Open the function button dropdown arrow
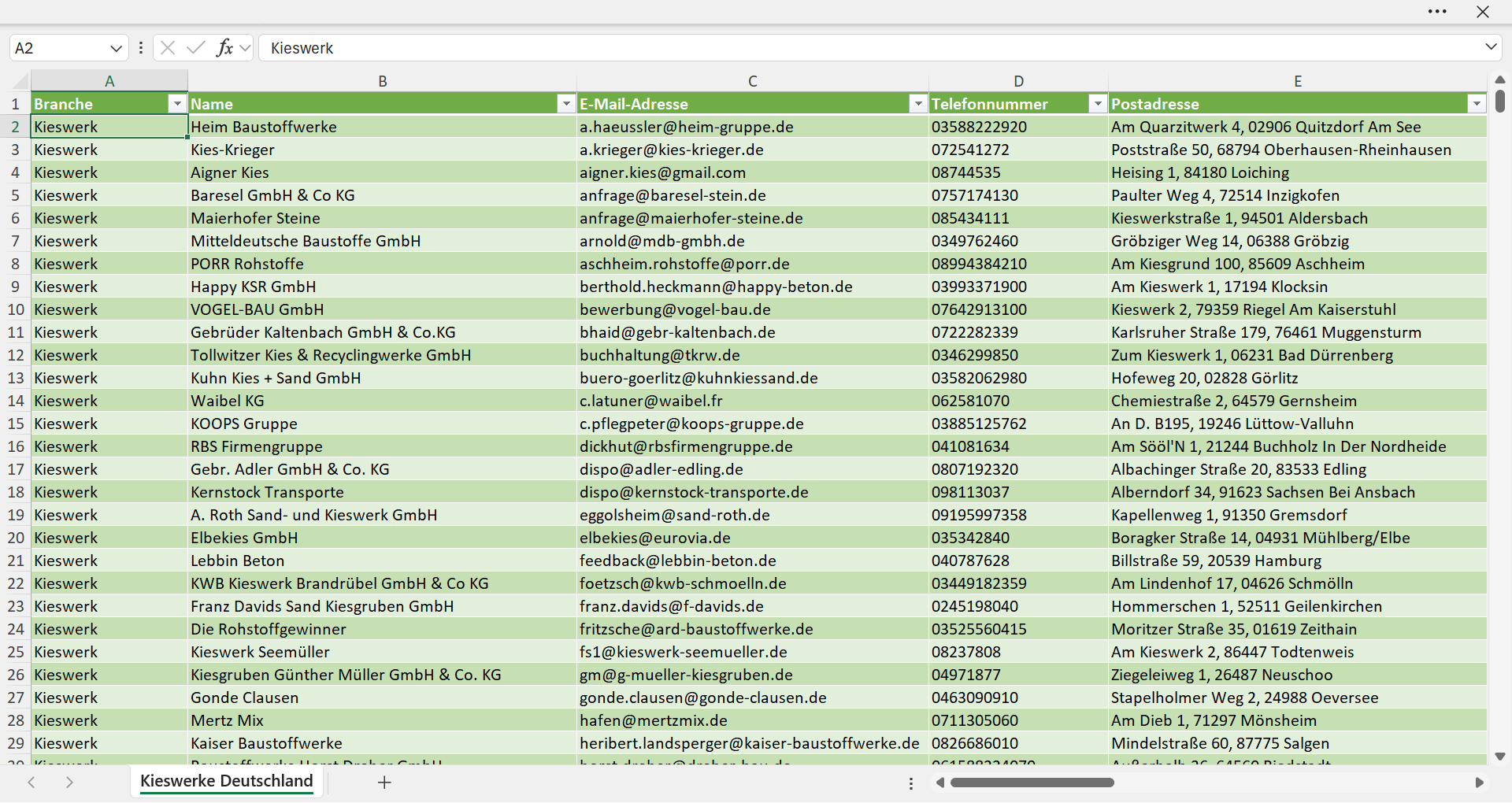The image size is (1512, 803). pos(245,48)
